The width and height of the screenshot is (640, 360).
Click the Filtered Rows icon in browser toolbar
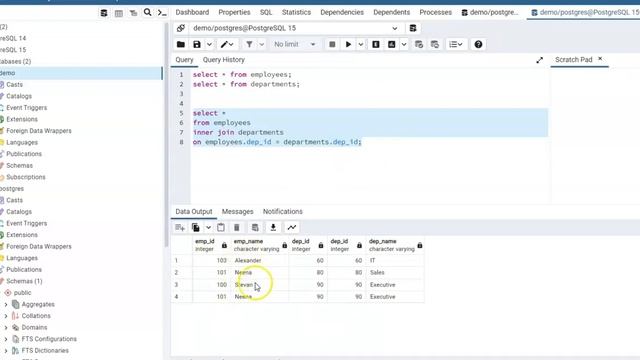(x=133, y=13)
